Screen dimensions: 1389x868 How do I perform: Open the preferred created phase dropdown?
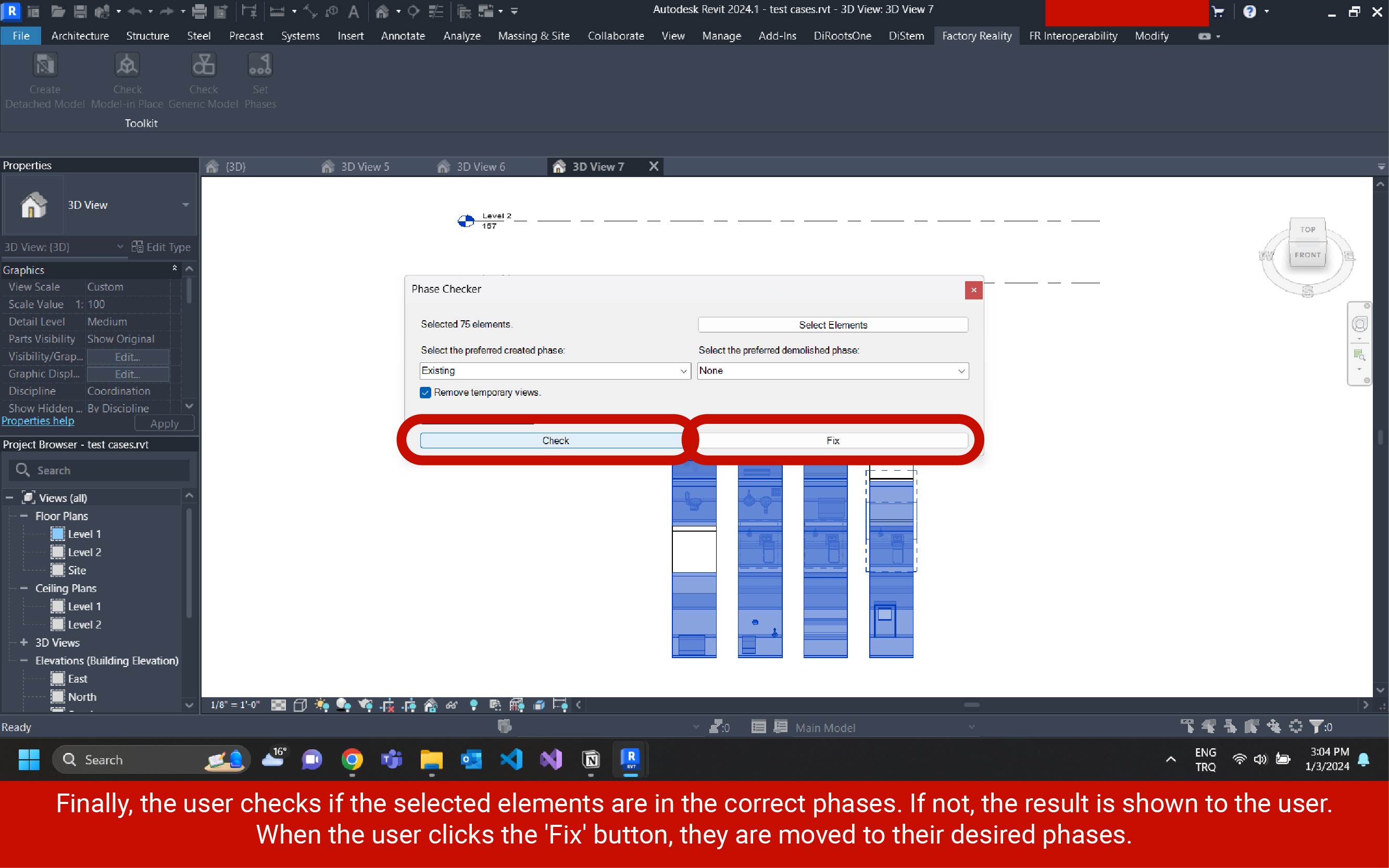click(x=555, y=371)
